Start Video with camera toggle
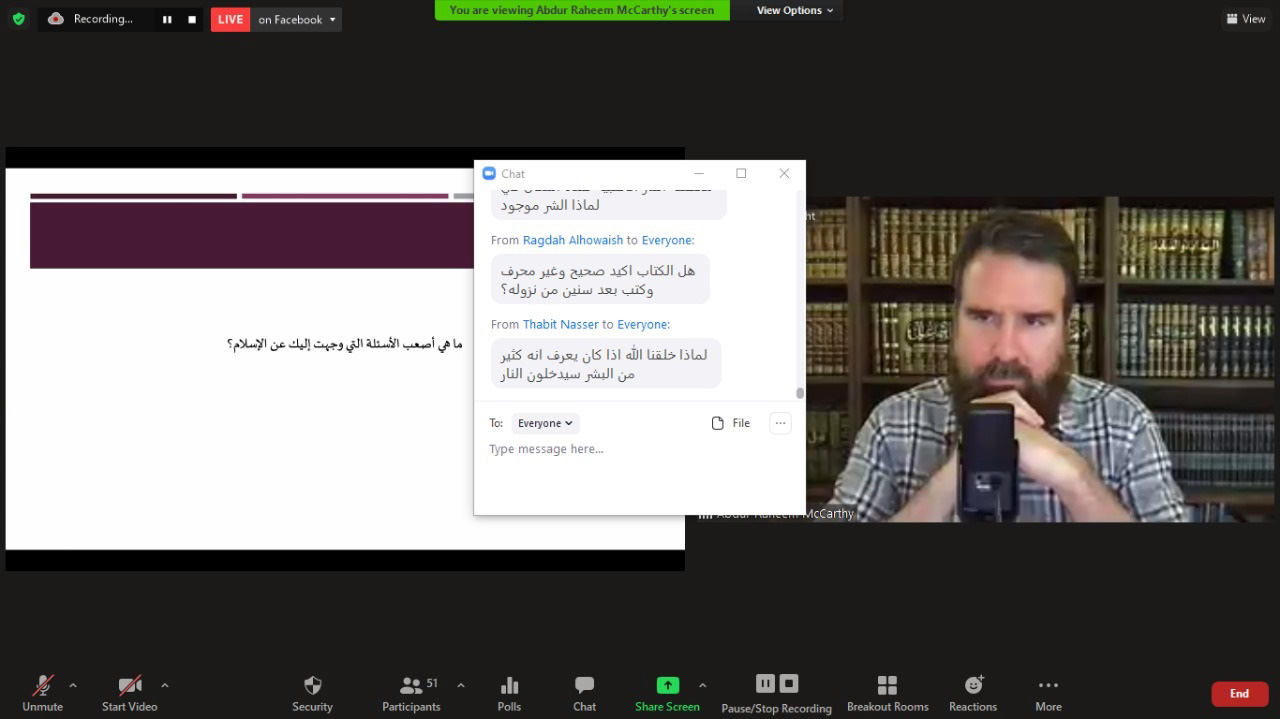 pyautogui.click(x=130, y=693)
